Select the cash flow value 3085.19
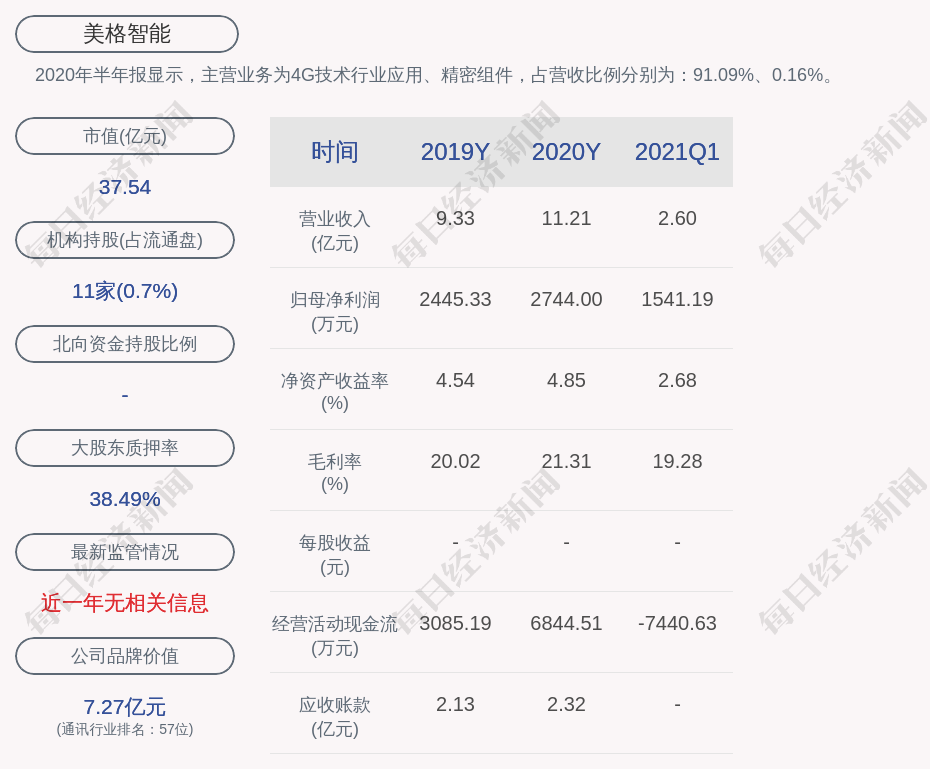Image resolution: width=930 pixels, height=769 pixels. click(456, 623)
